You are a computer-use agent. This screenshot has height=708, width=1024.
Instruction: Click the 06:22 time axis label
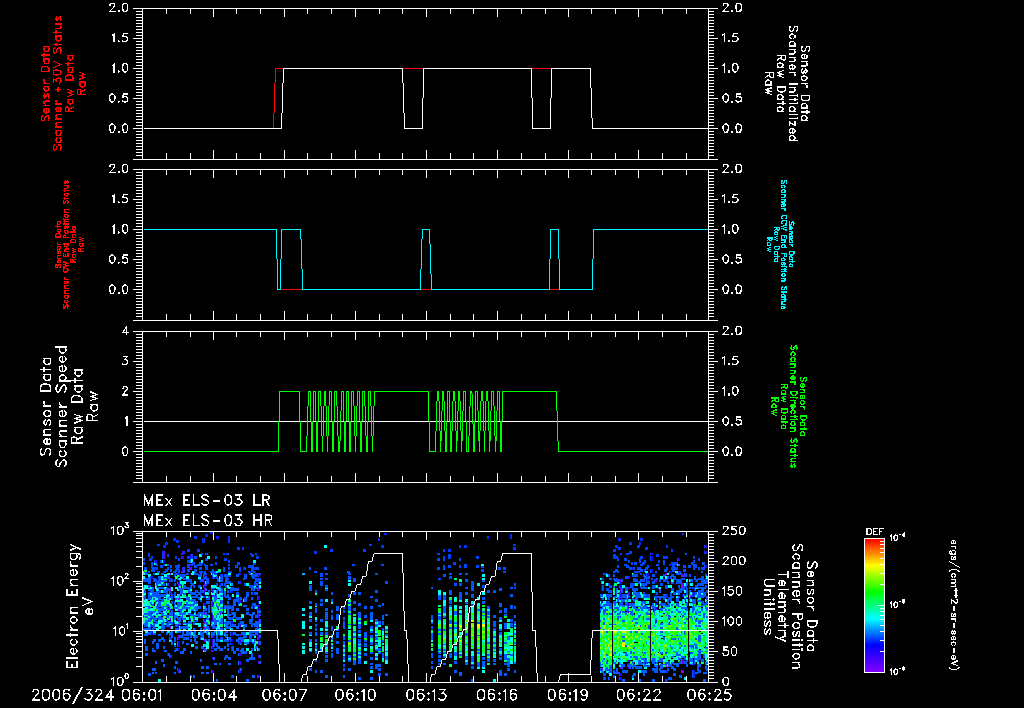coord(639,695)
